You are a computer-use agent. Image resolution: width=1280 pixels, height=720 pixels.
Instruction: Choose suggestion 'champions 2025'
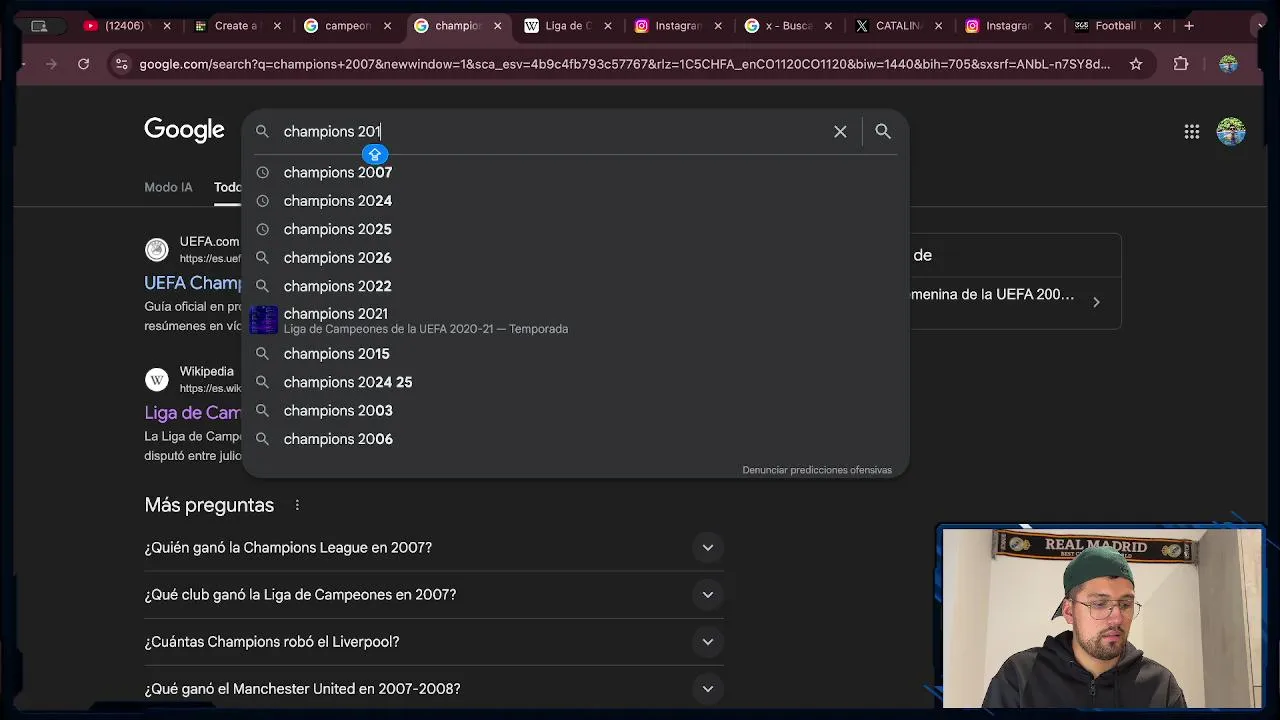coord(575,229)
